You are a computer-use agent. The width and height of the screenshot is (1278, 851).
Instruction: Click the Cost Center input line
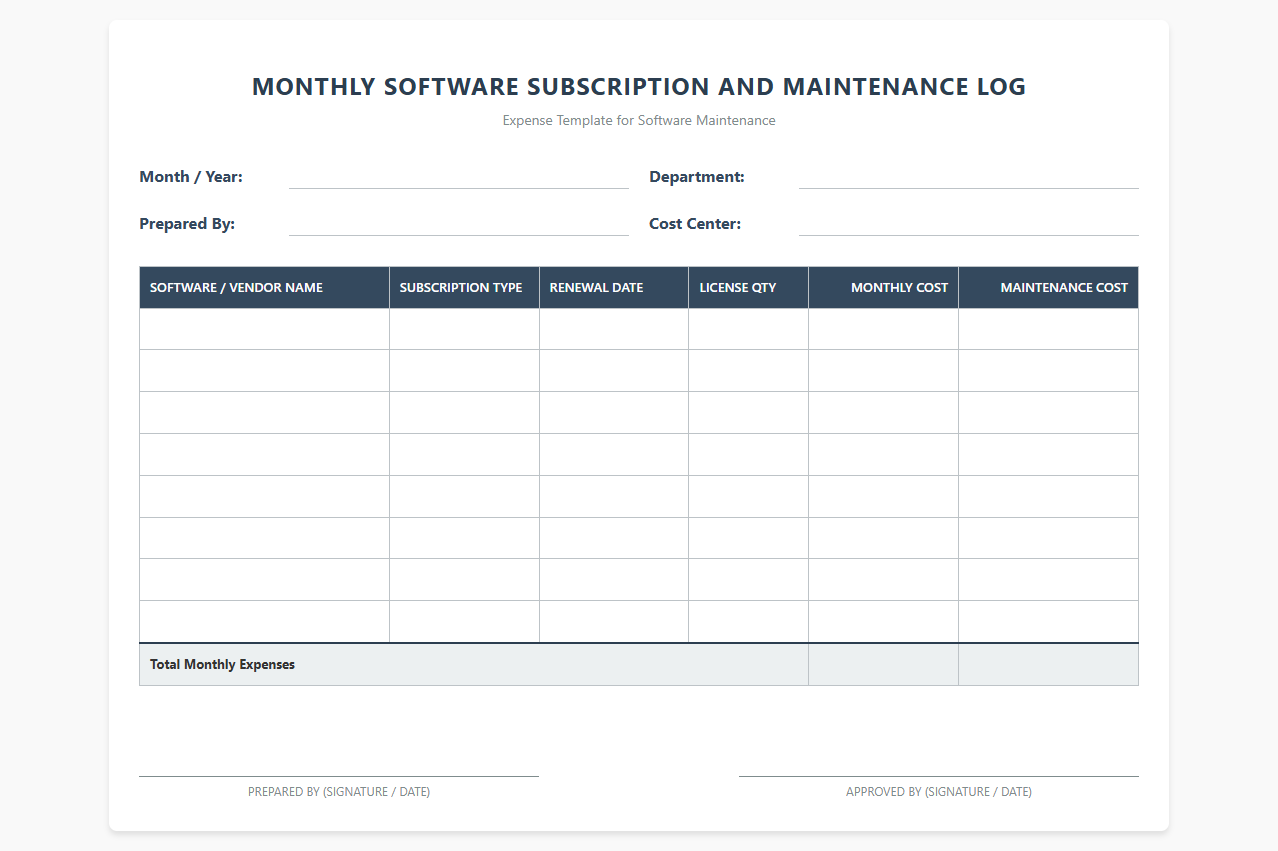coord(968,224)
